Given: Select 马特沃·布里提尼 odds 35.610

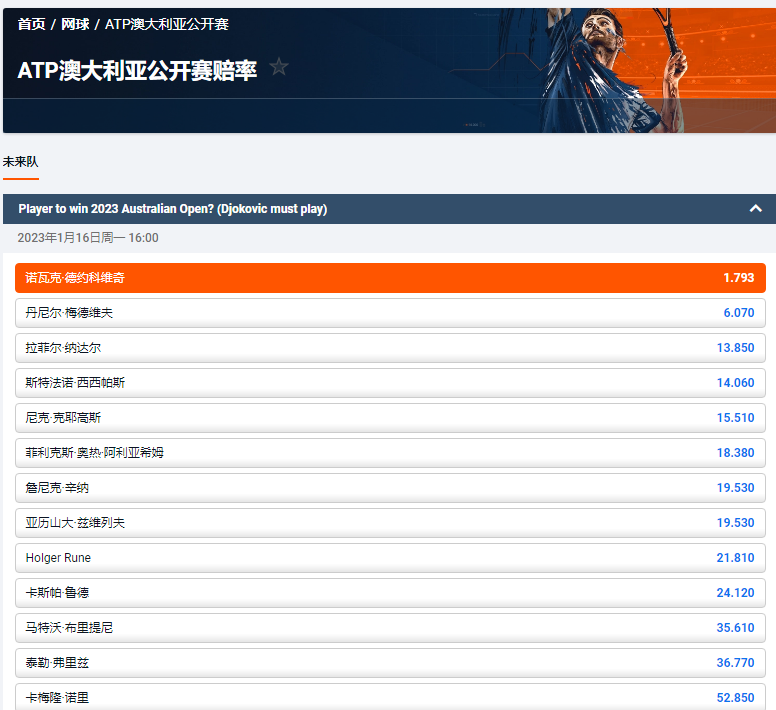Looking at the screenshot, I should (x=390, y=628).
